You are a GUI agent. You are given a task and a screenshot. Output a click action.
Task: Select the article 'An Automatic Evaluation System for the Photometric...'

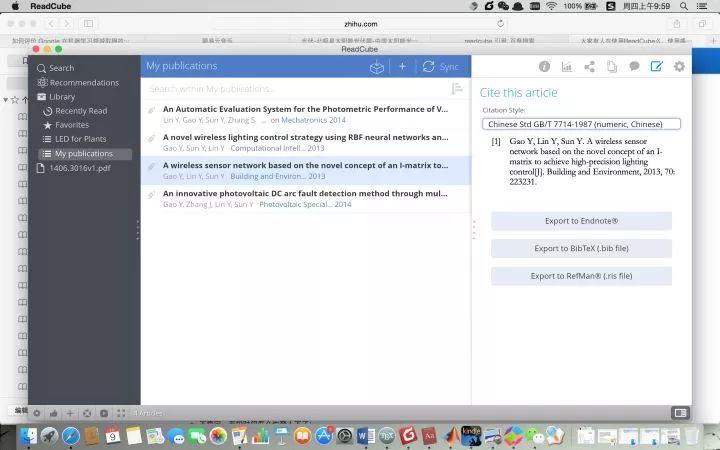click(306, 114)
